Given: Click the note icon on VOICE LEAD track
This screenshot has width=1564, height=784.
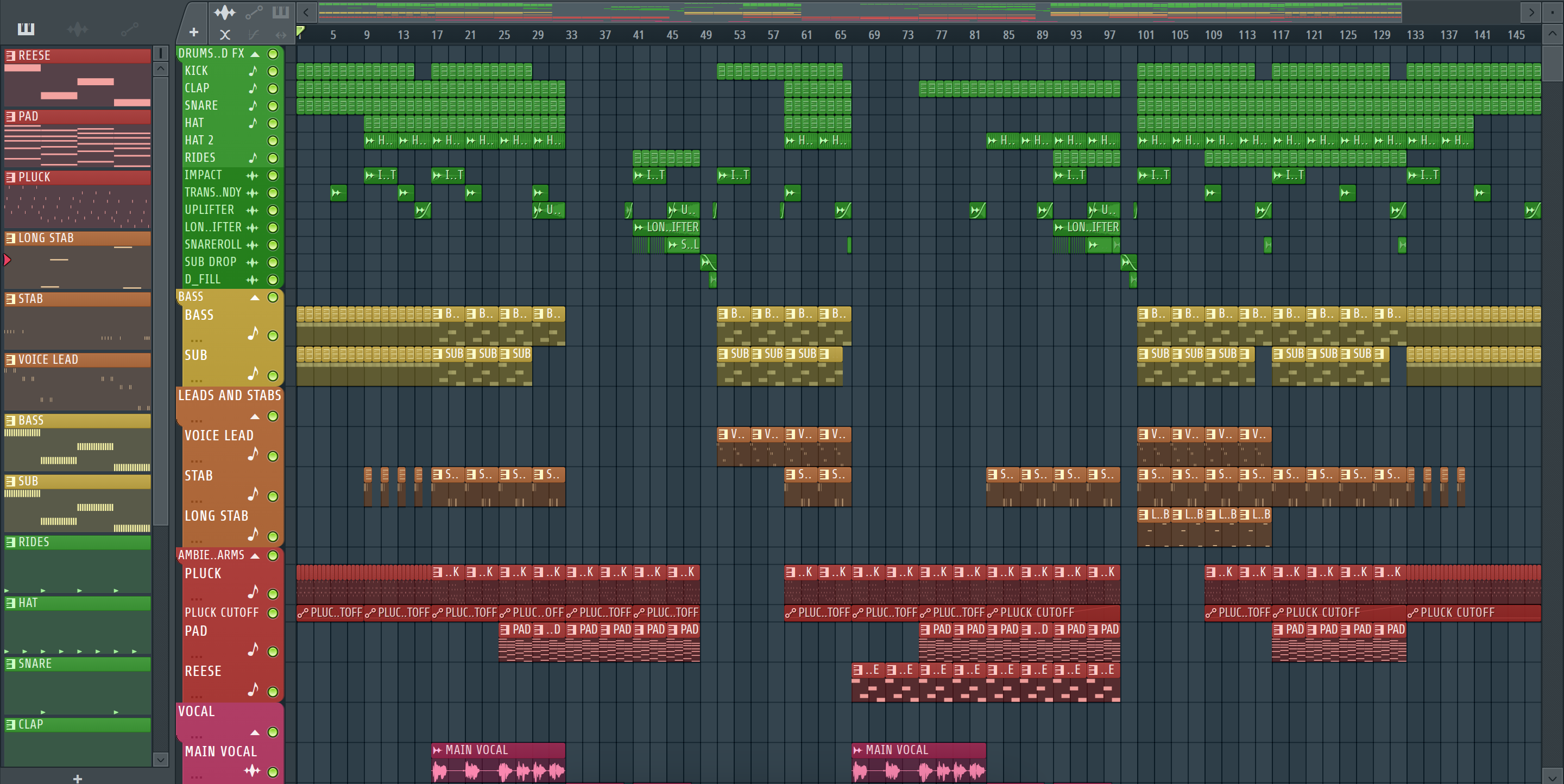Looking at the screenshot, I should (253, 454).
